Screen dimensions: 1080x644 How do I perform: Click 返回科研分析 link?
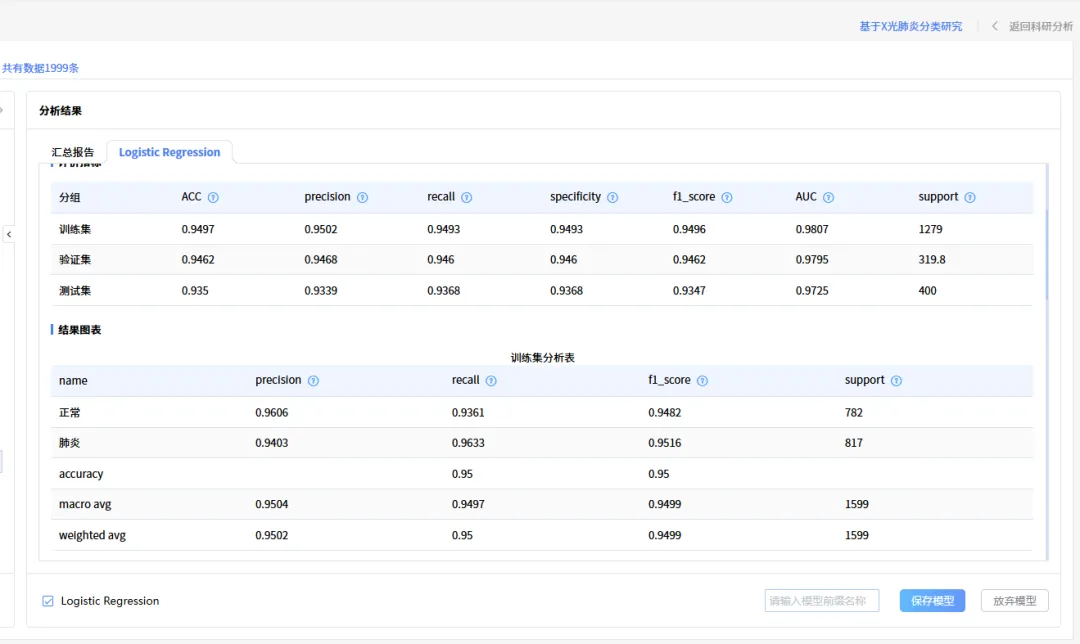[x=1041, y=26]
